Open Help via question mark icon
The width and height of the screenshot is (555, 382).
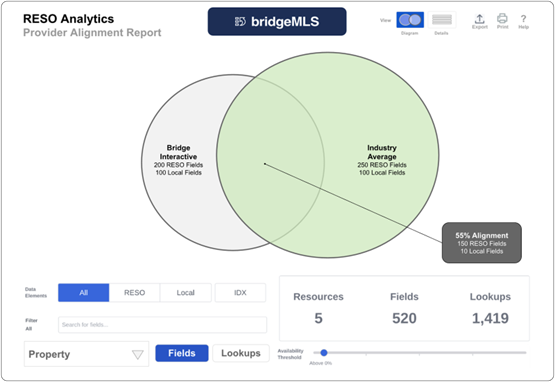(x=523, y=19)
